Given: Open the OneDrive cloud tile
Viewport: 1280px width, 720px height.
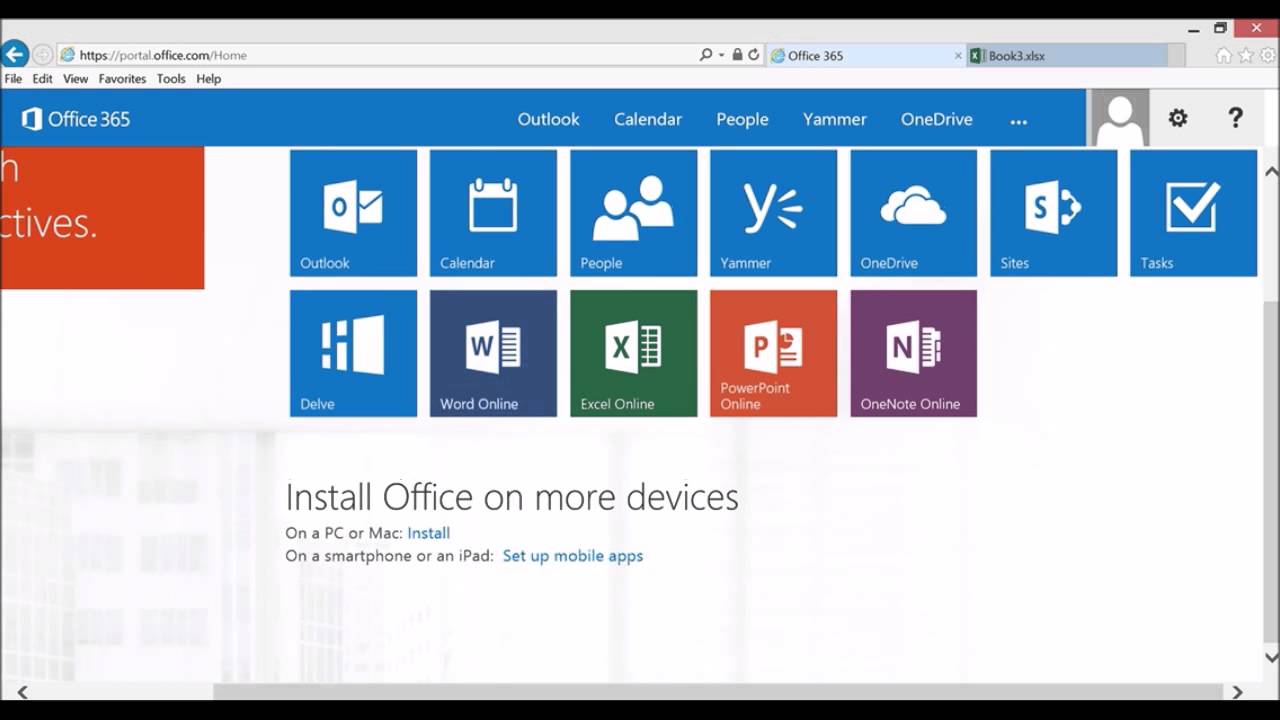Looking at the screenshot, I should click(x=913, y=213).
